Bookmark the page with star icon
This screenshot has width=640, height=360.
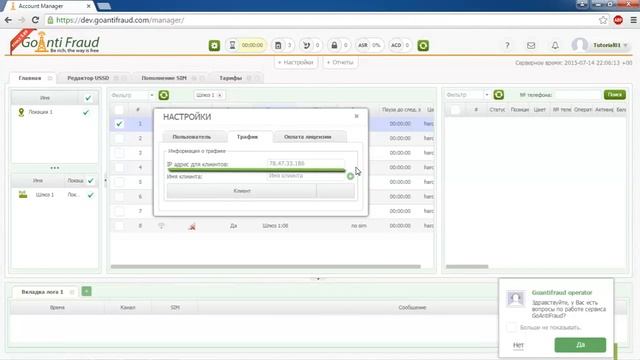pyautogui.click(x=603, y=20)
